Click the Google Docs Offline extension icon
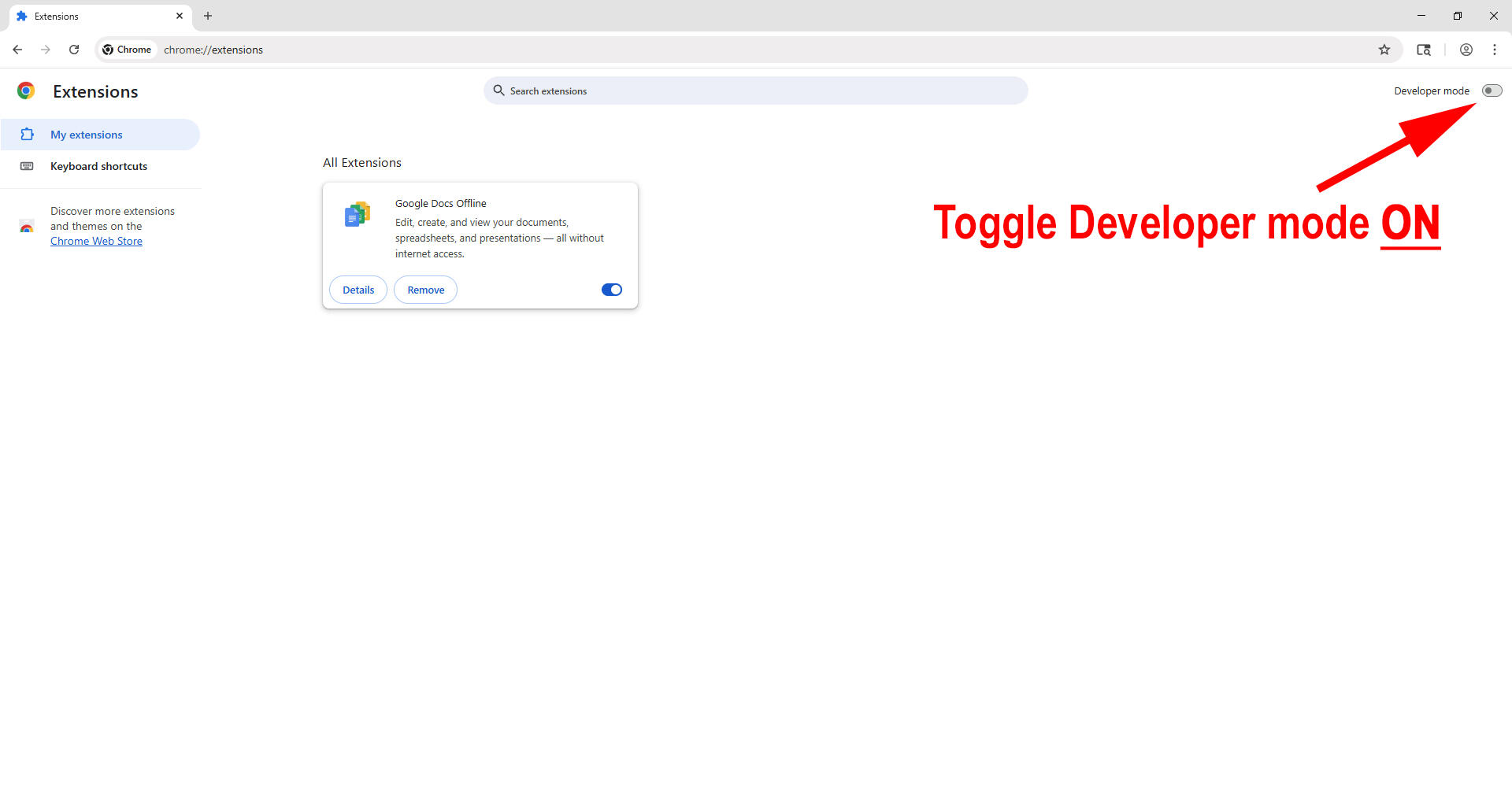1512x802 pixels. 357,214
